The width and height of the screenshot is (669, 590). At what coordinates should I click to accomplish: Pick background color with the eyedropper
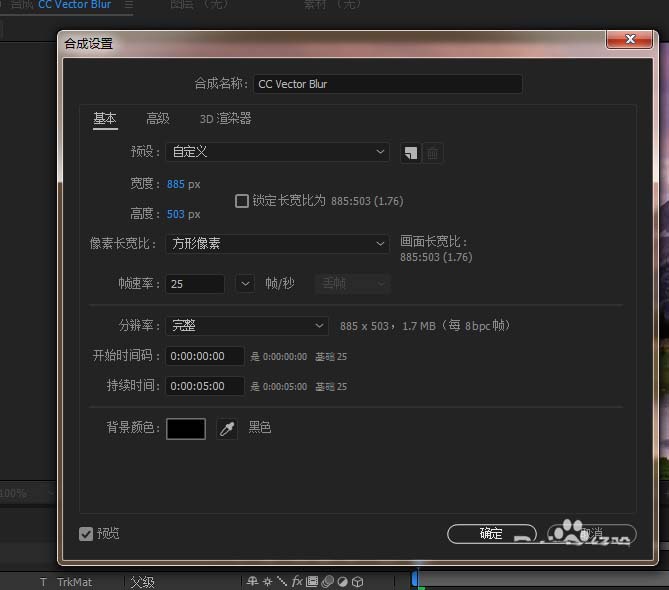coord(227,429)
